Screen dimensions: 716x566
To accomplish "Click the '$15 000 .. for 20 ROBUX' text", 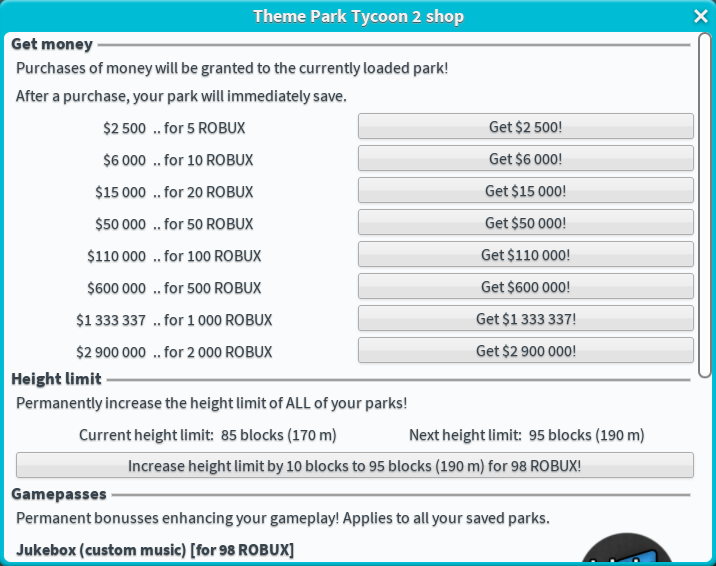I will [x=174, y=192].
